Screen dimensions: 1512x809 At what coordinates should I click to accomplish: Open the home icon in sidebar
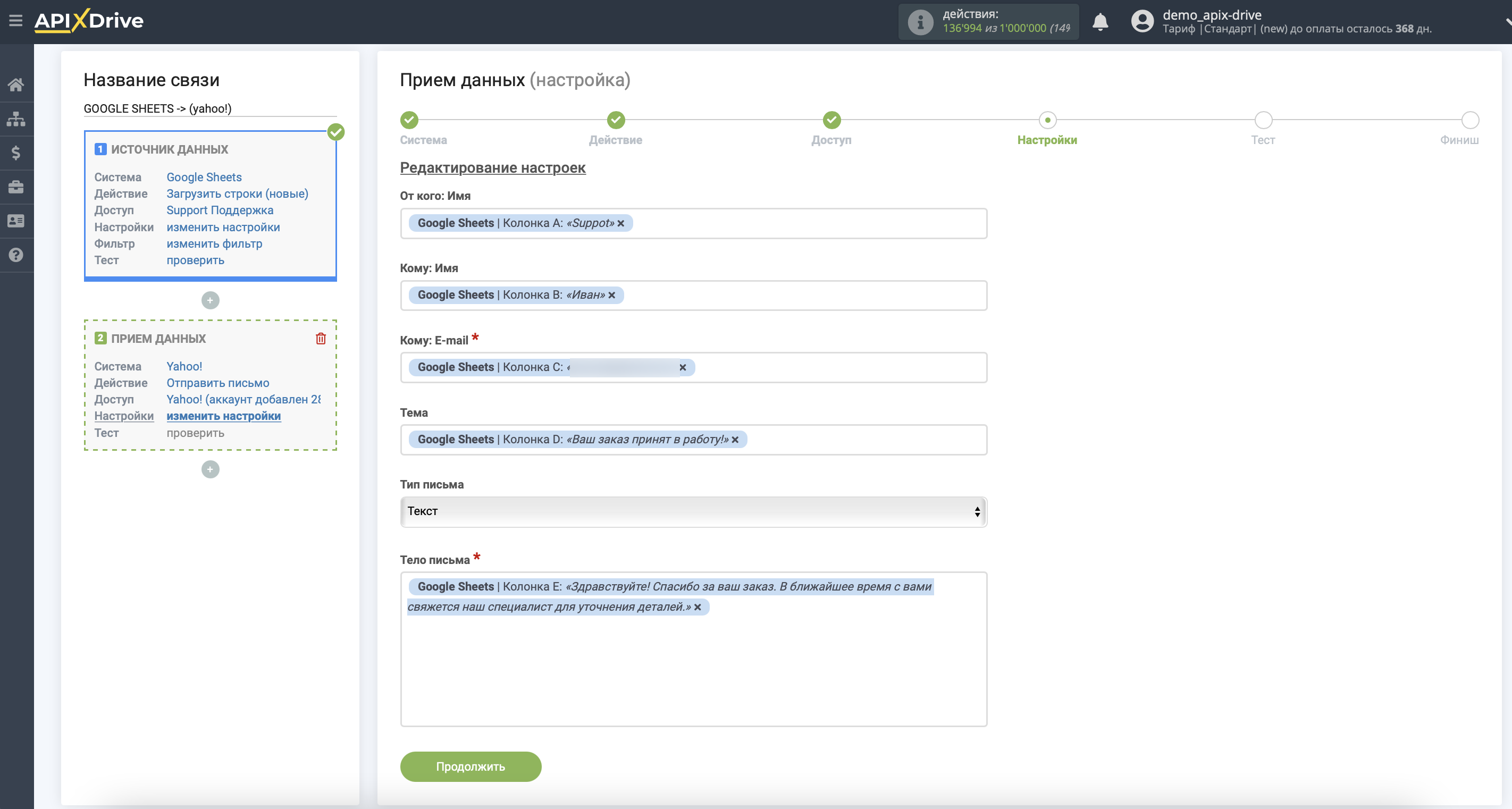(16, 85)
